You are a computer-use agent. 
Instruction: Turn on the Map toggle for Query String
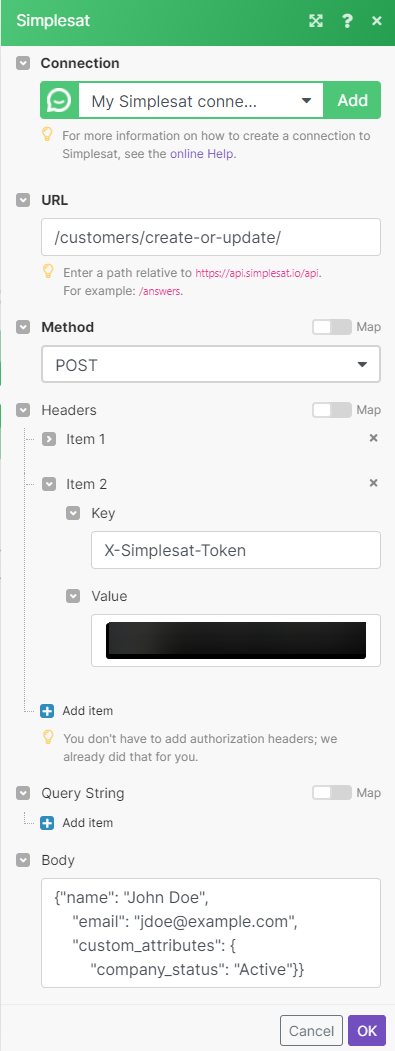[x=331, y=793]
